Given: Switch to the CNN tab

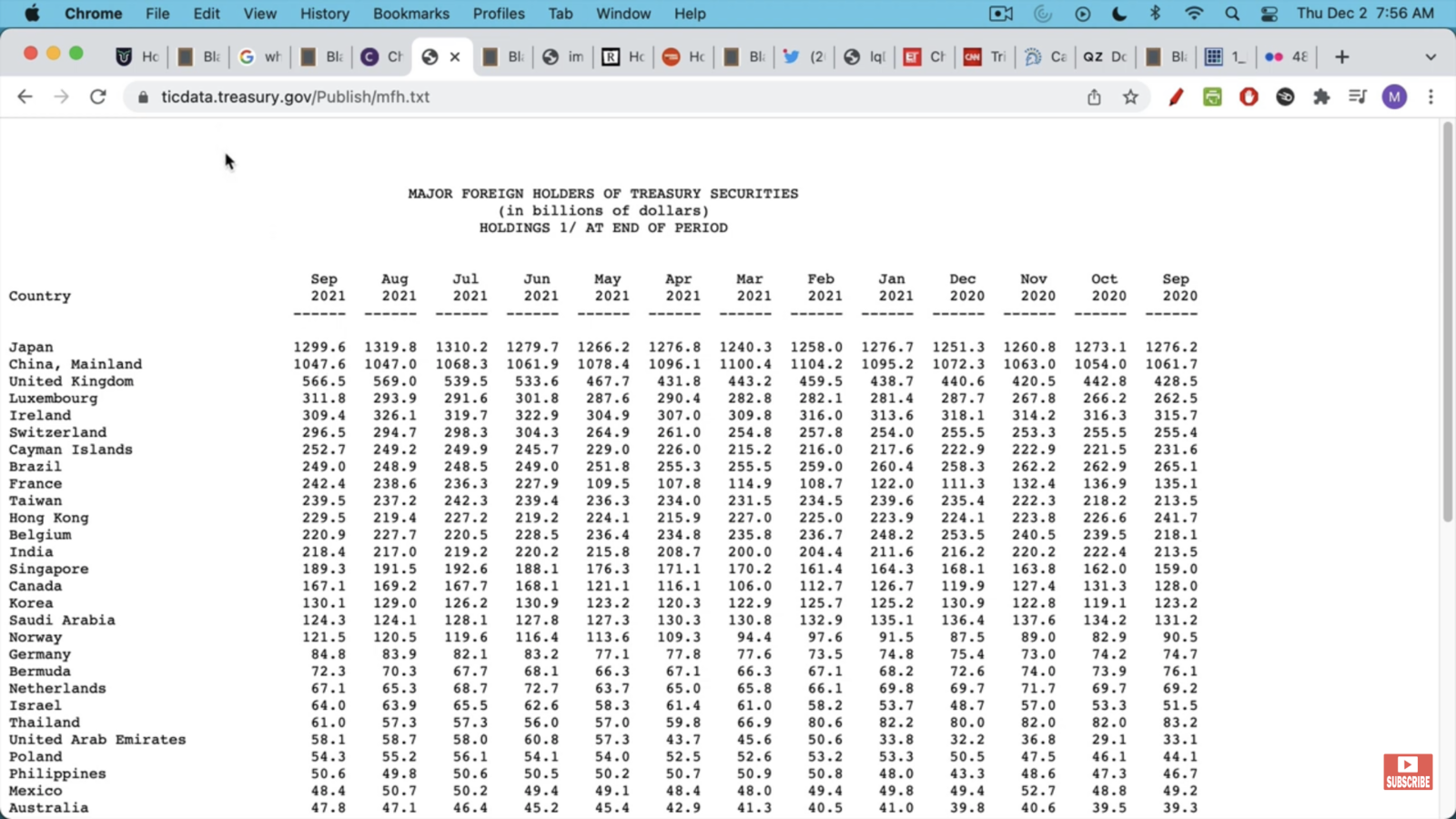Looking at the screenshot, I should coord(985,56).
